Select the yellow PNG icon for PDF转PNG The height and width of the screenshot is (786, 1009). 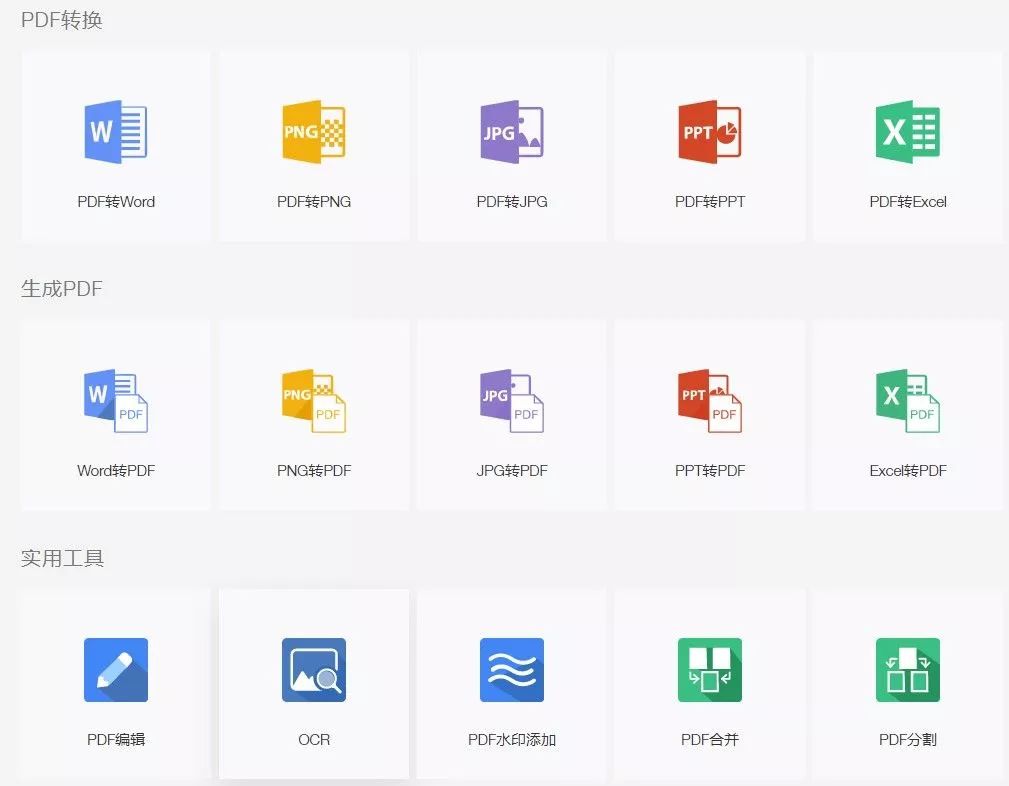click(314, 132)
